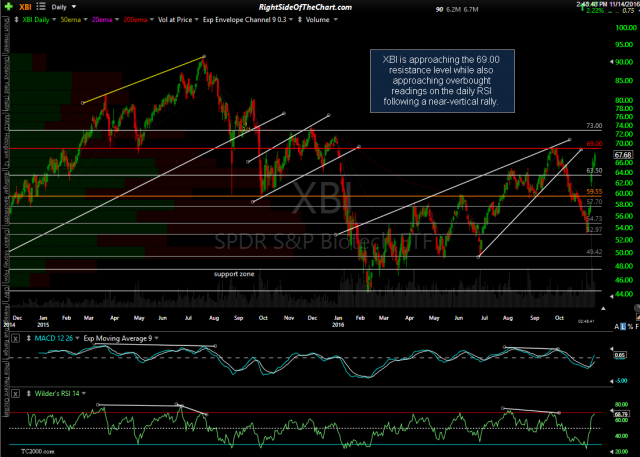Click the 73.00 horizontal level label
The image size is (640, 457).
[x=594, y=126]
